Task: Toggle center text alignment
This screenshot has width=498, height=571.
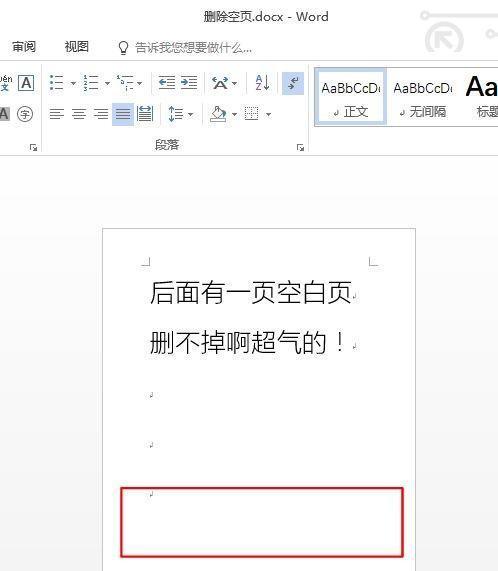Action: pos(79,114)
